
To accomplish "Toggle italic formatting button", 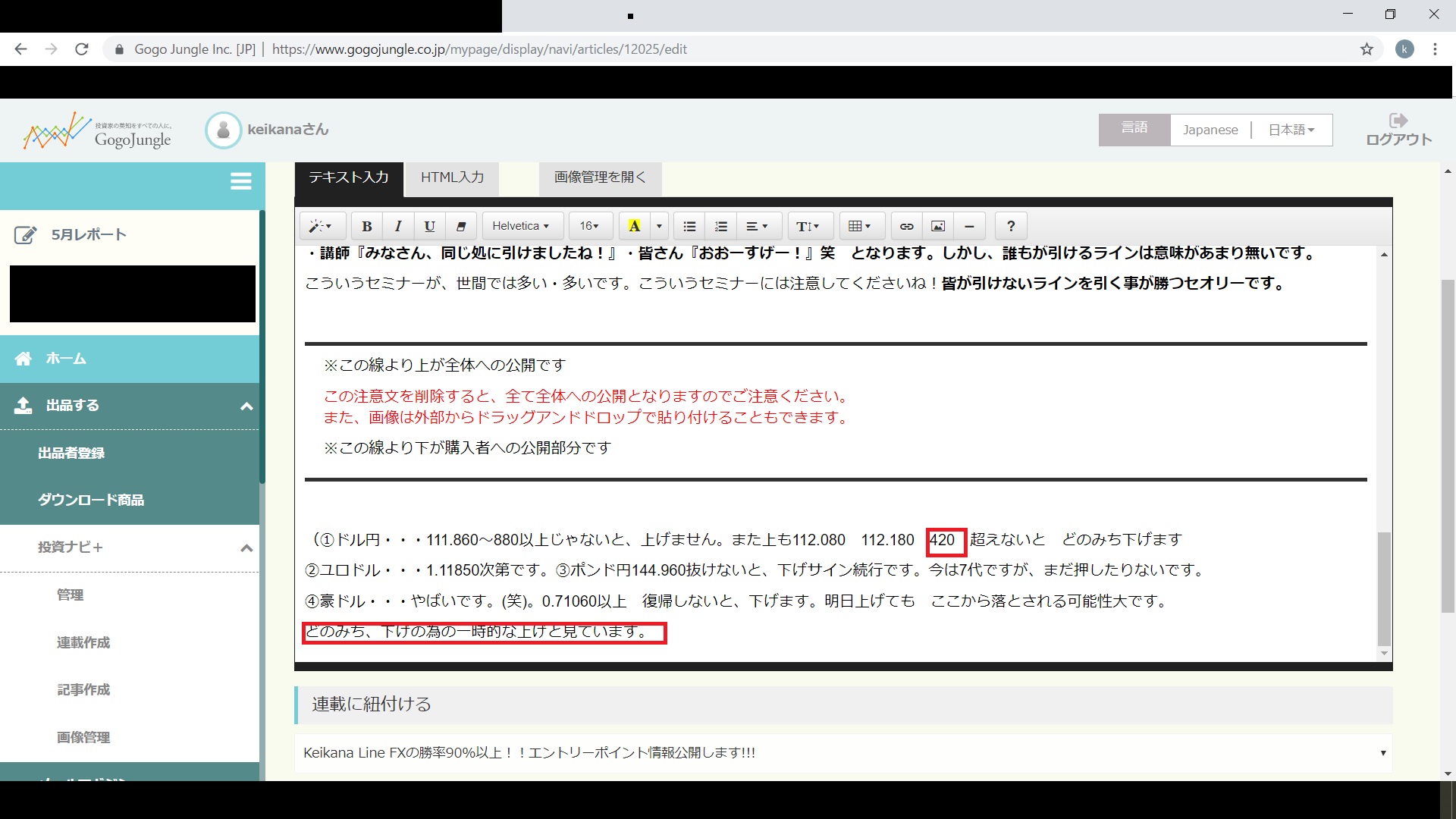I will click(x=397, y=226).
